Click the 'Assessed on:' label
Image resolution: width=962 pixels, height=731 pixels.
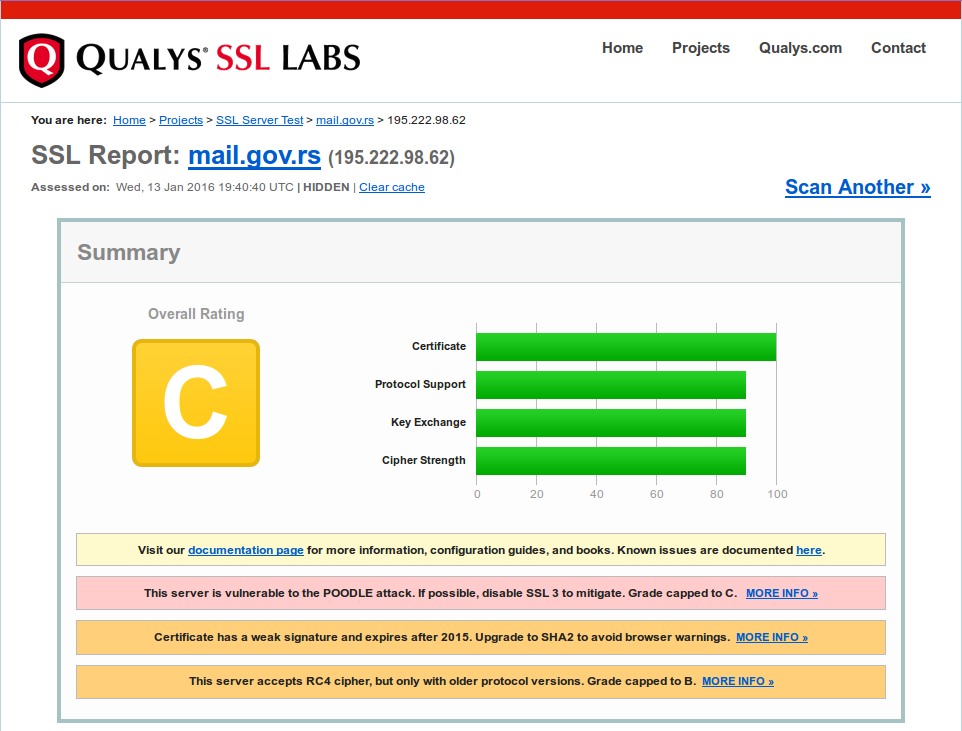coord(71,187)
